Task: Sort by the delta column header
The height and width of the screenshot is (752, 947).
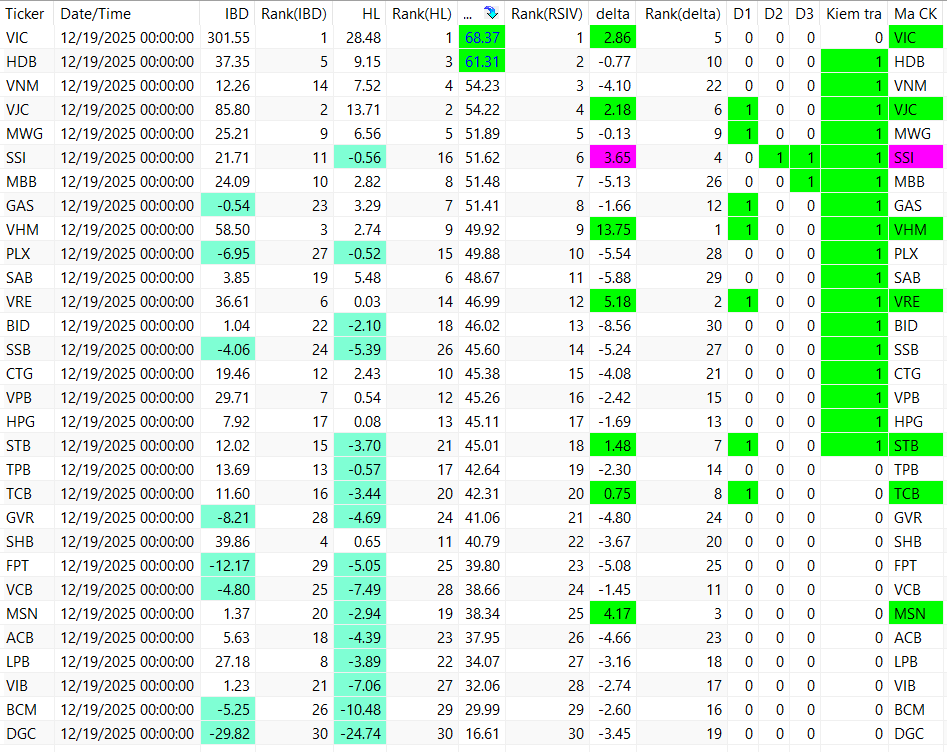Action: coord(612,13)
